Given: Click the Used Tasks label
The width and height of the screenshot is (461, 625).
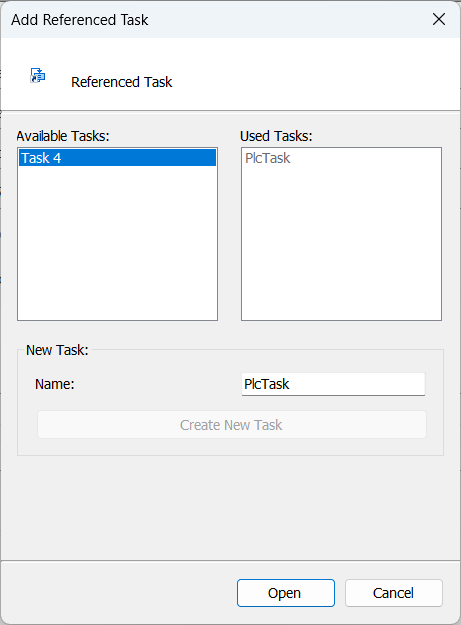Looking at the screenshot, I should (276, 136).
